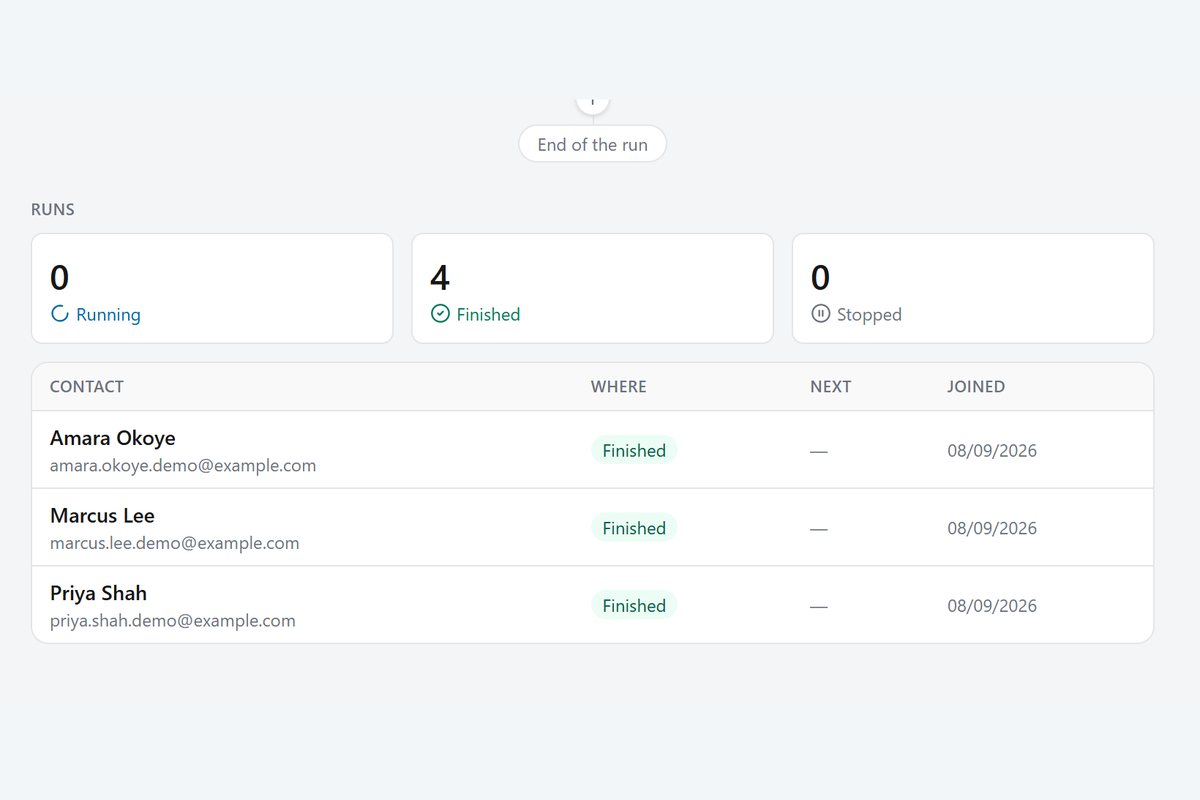1200x800 pixels.
Task: Click the RUNS section heading
Action: [53, 209]
